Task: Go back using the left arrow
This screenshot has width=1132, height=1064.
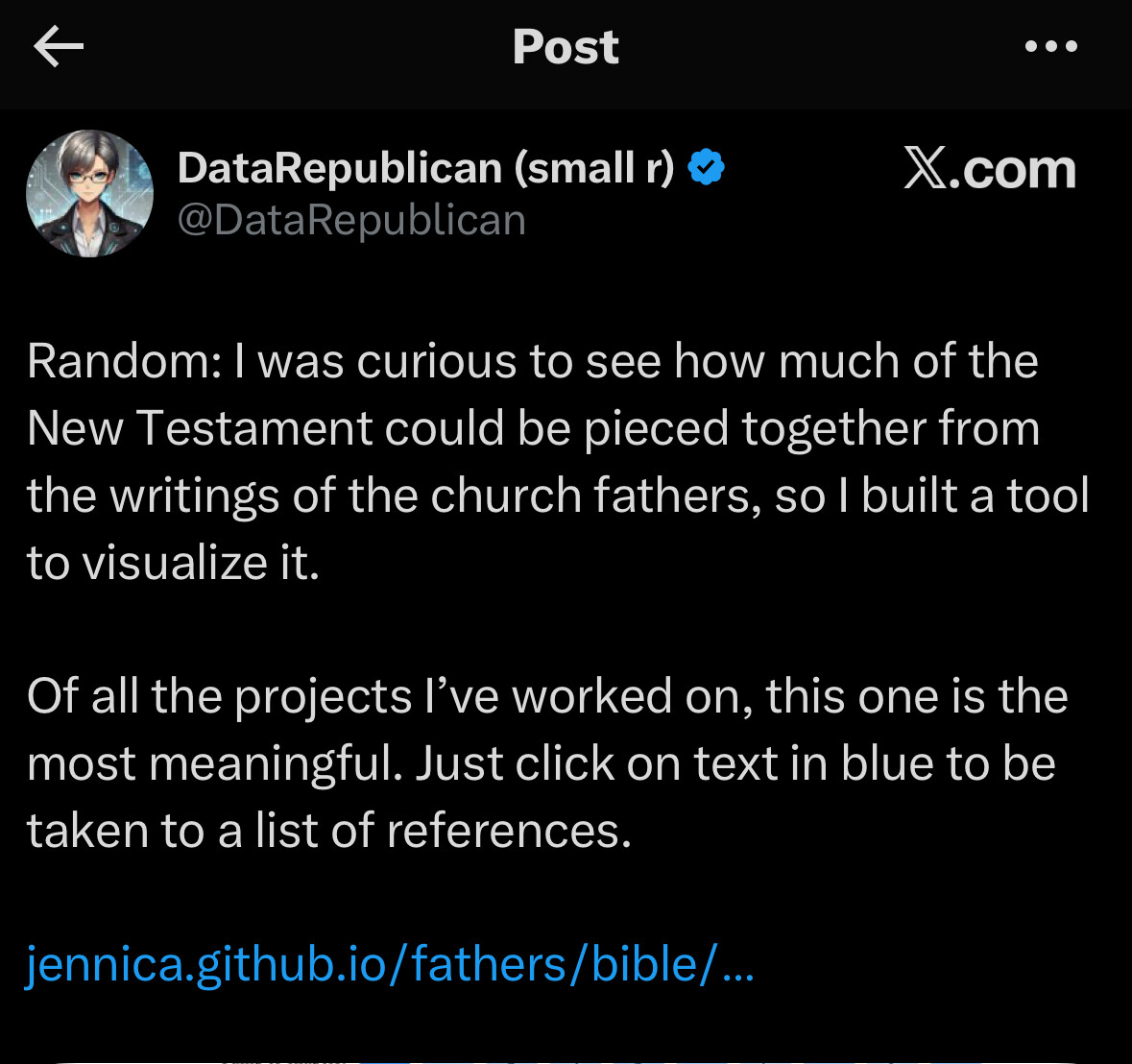Action: 59,46
